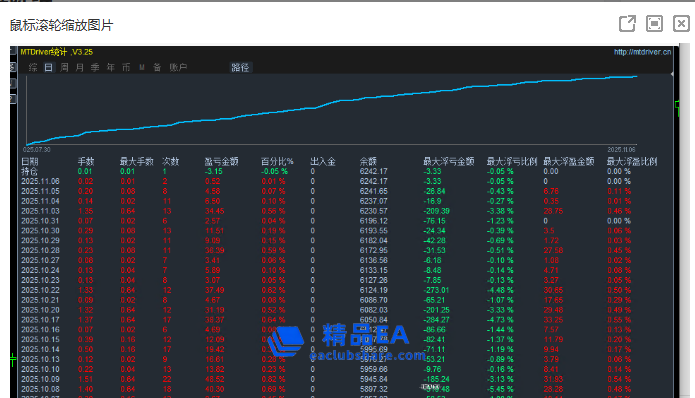
Task: Click the 手数 column header
Action: (86, 161)
